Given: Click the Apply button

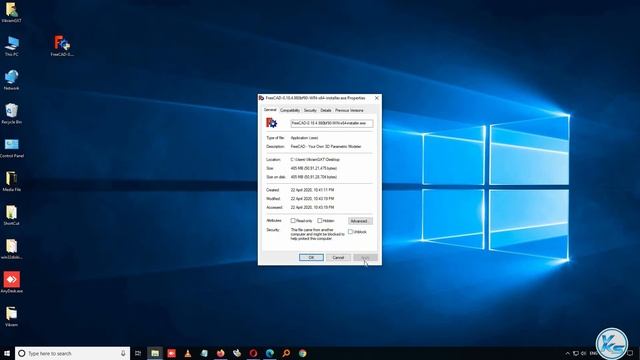Looking at the screenshot, I should pos(365,258).
